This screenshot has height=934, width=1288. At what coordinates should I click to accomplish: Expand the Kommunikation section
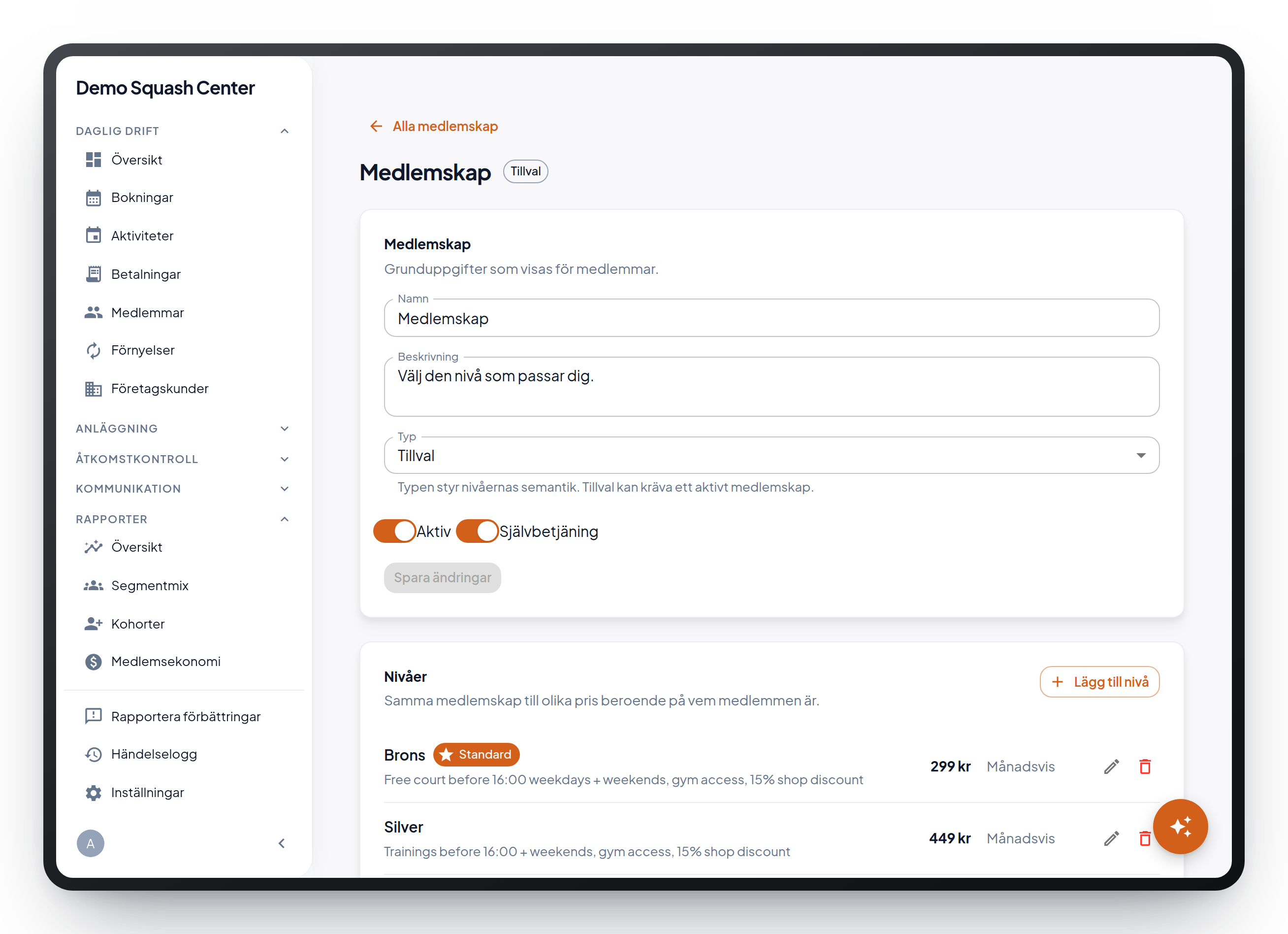[182, 489]
